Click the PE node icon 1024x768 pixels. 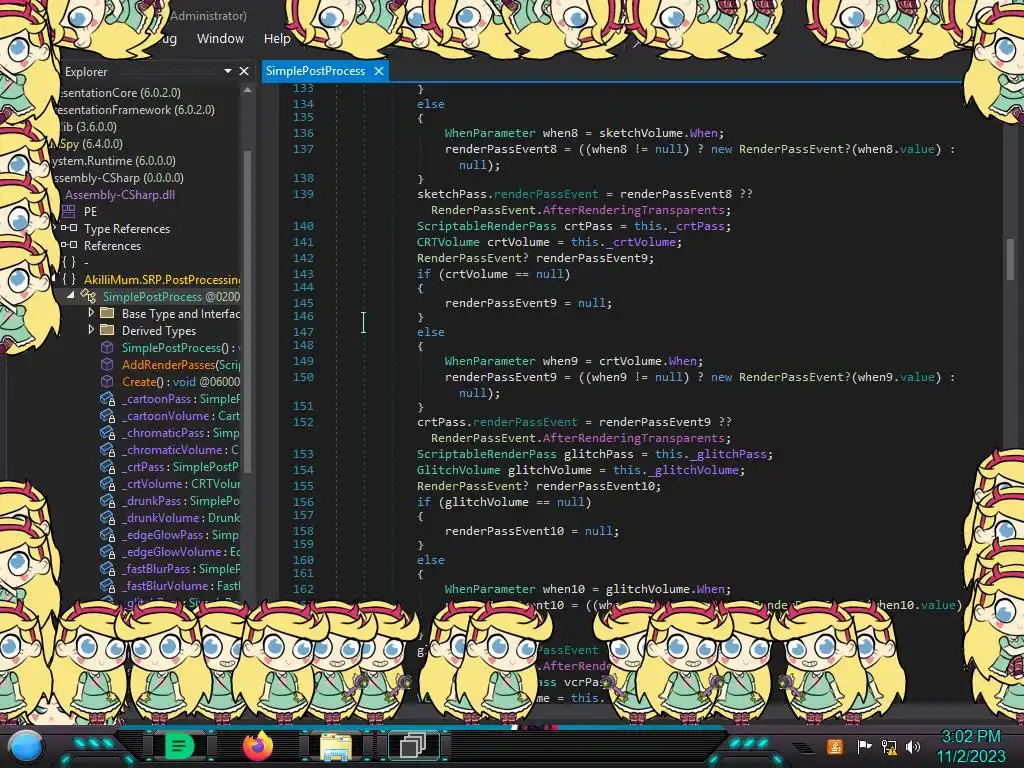[x=69, y=211]
